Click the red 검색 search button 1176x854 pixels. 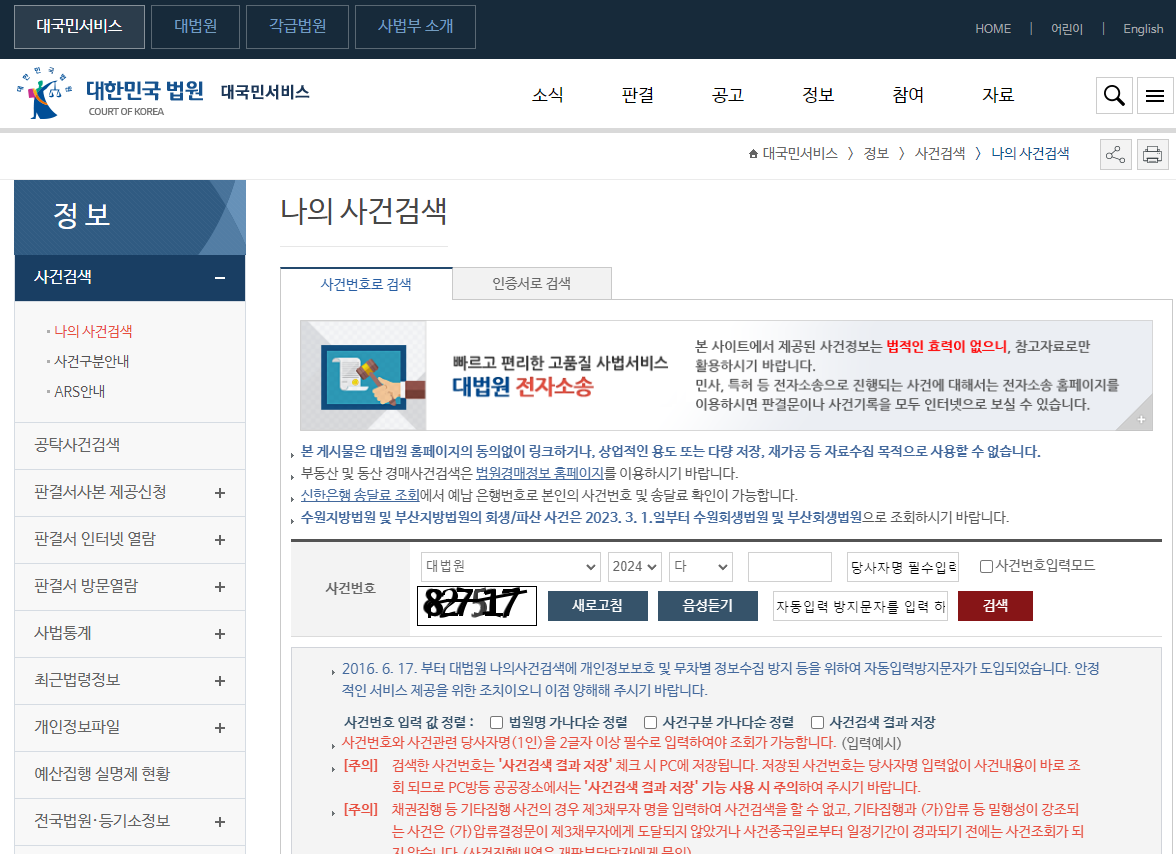click(x=995, y=605)
